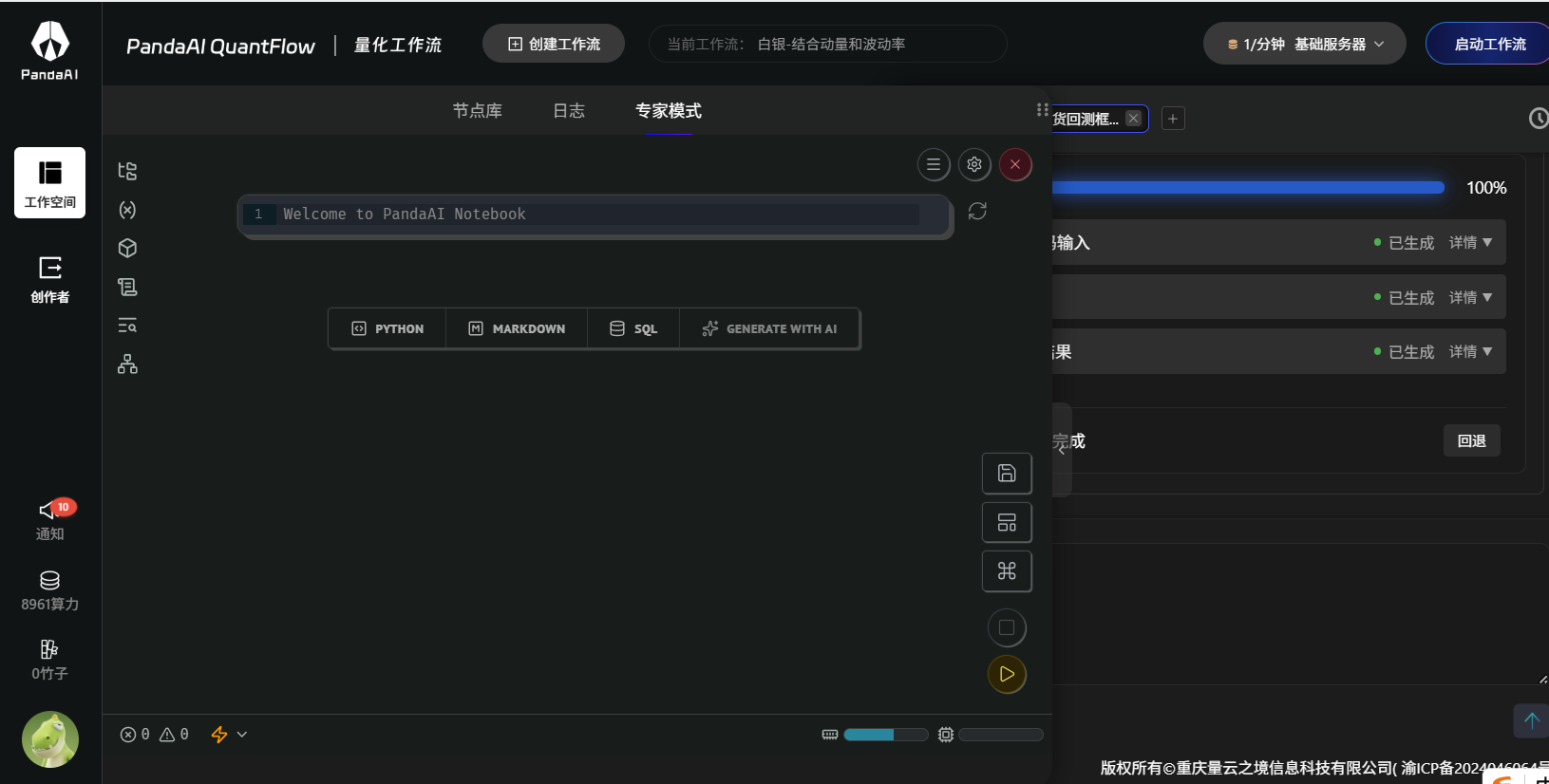
Task: Open the 基础服务器 server dropdown
Action: point(1305,44)
